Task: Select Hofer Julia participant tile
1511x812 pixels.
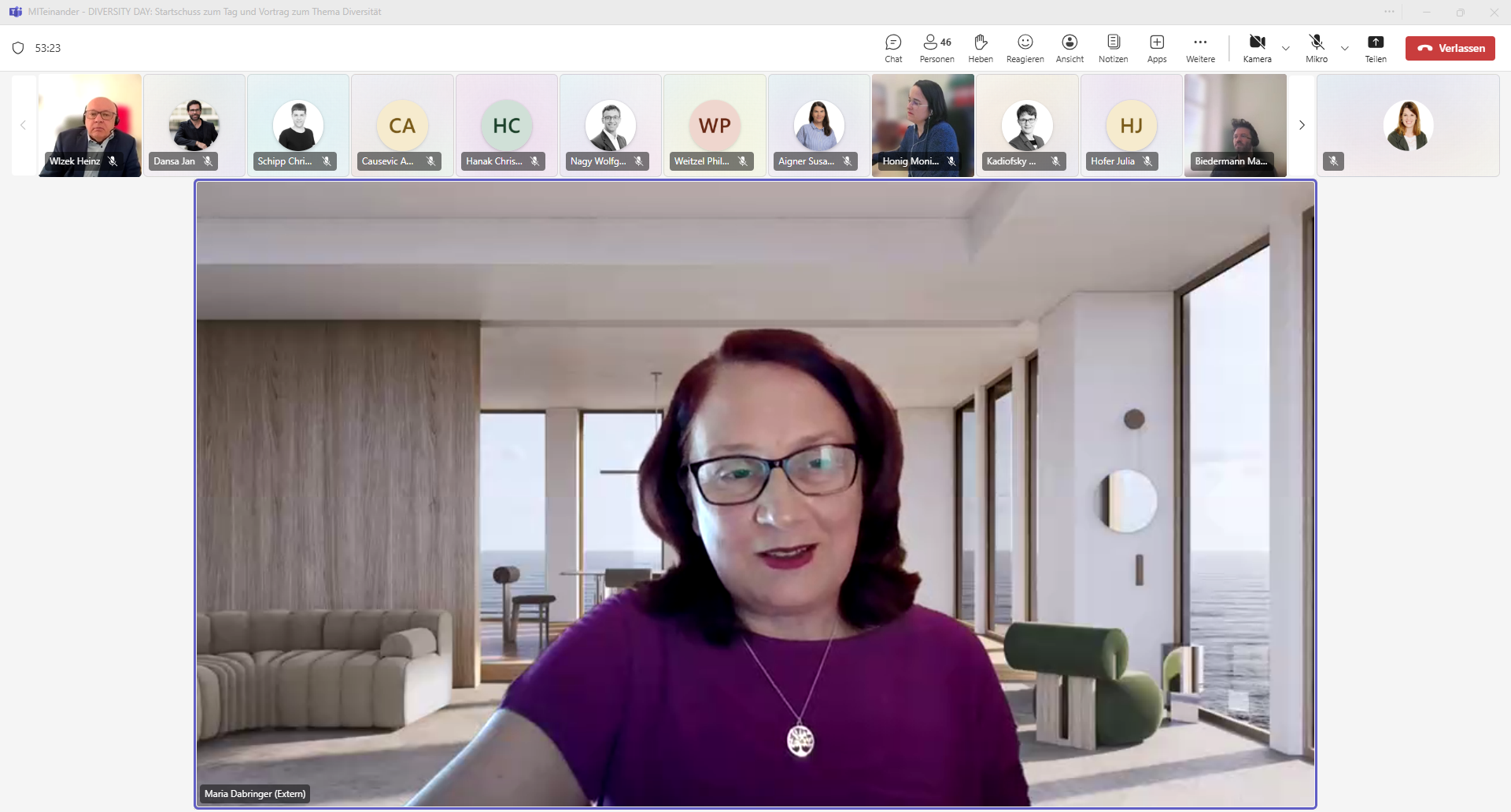Action: point(1131,125)
